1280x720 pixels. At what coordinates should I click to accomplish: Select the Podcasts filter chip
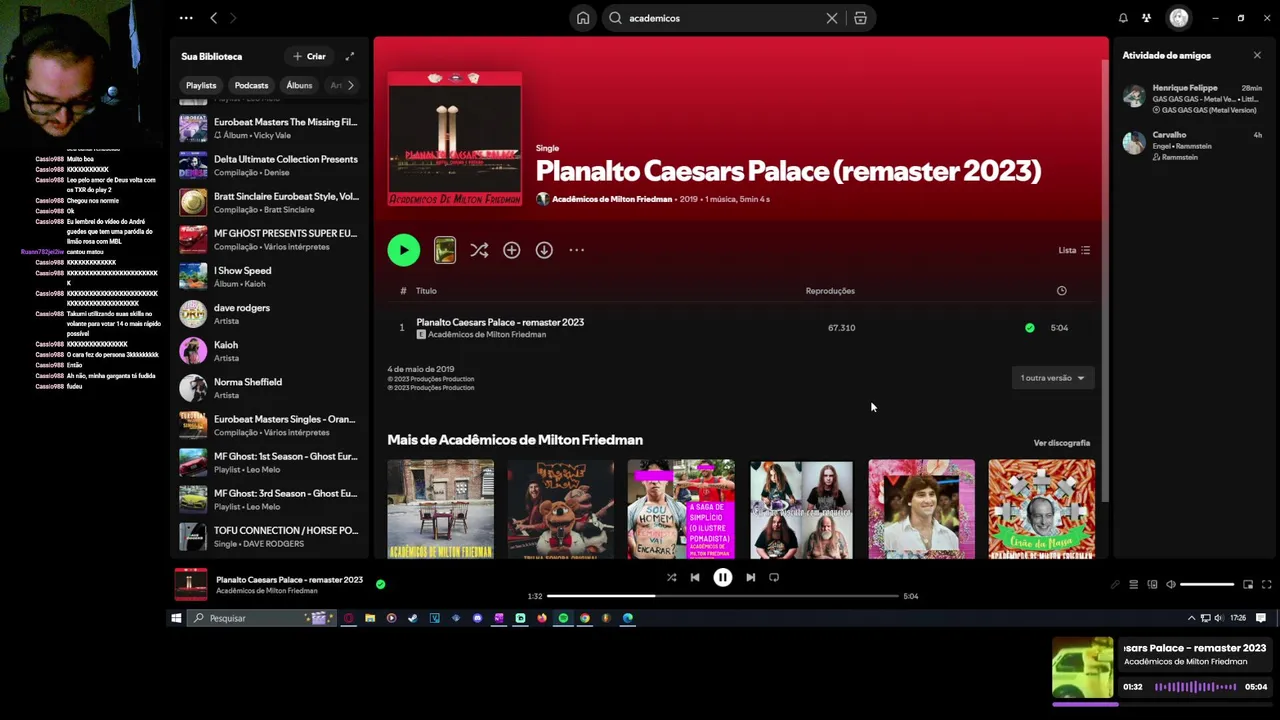point(251,85)
